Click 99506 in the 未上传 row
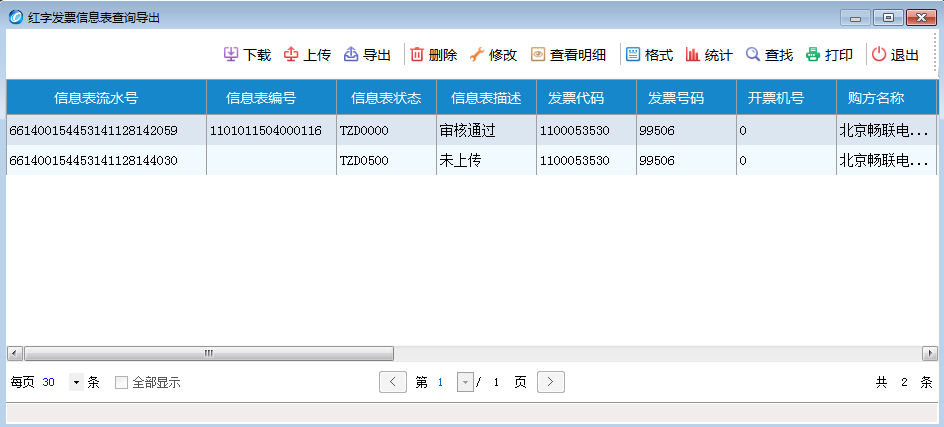Image resolution: width=944 pixels, height=427 pixels. (x=686, y=160)
